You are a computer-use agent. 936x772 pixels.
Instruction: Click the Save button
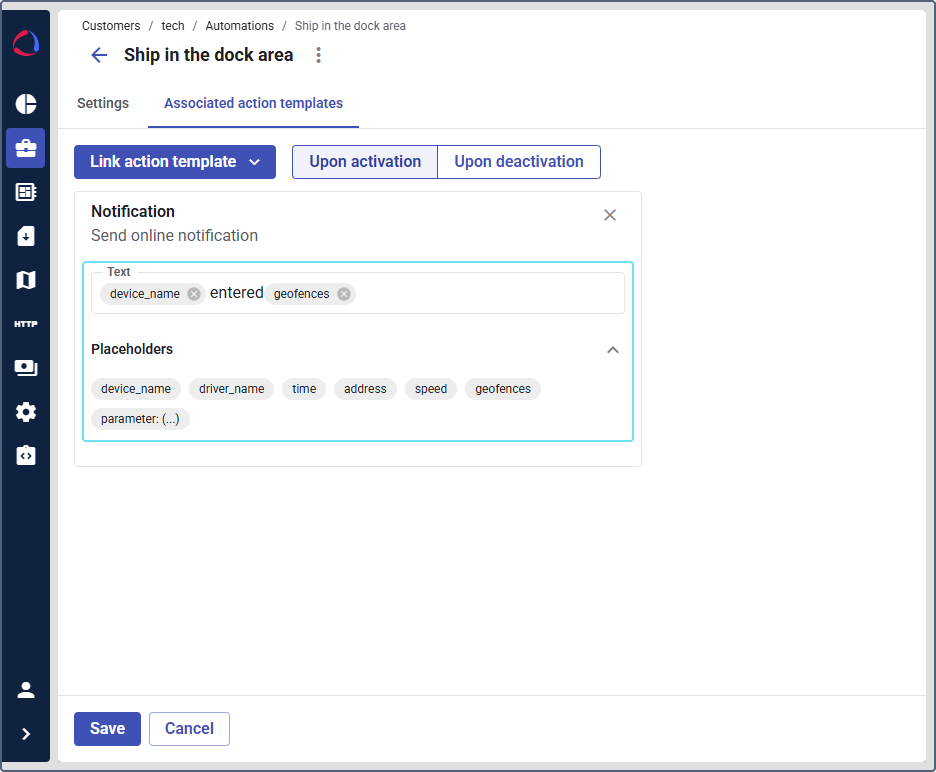[107, 729]
